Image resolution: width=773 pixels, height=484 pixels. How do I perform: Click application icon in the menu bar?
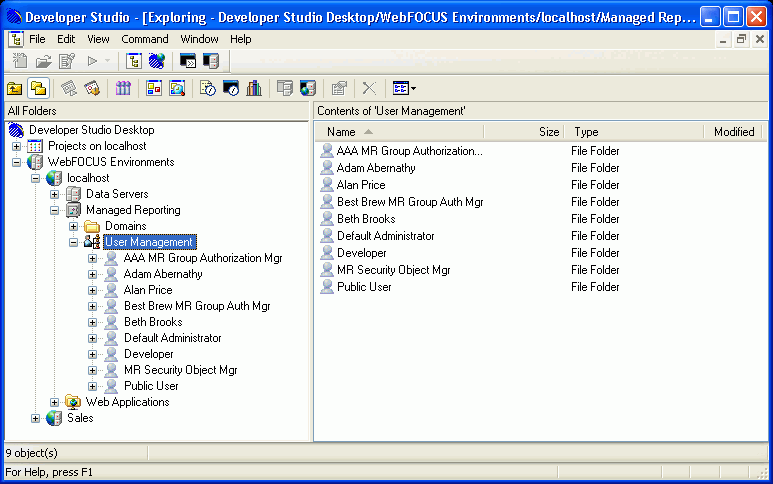[16, 39]
